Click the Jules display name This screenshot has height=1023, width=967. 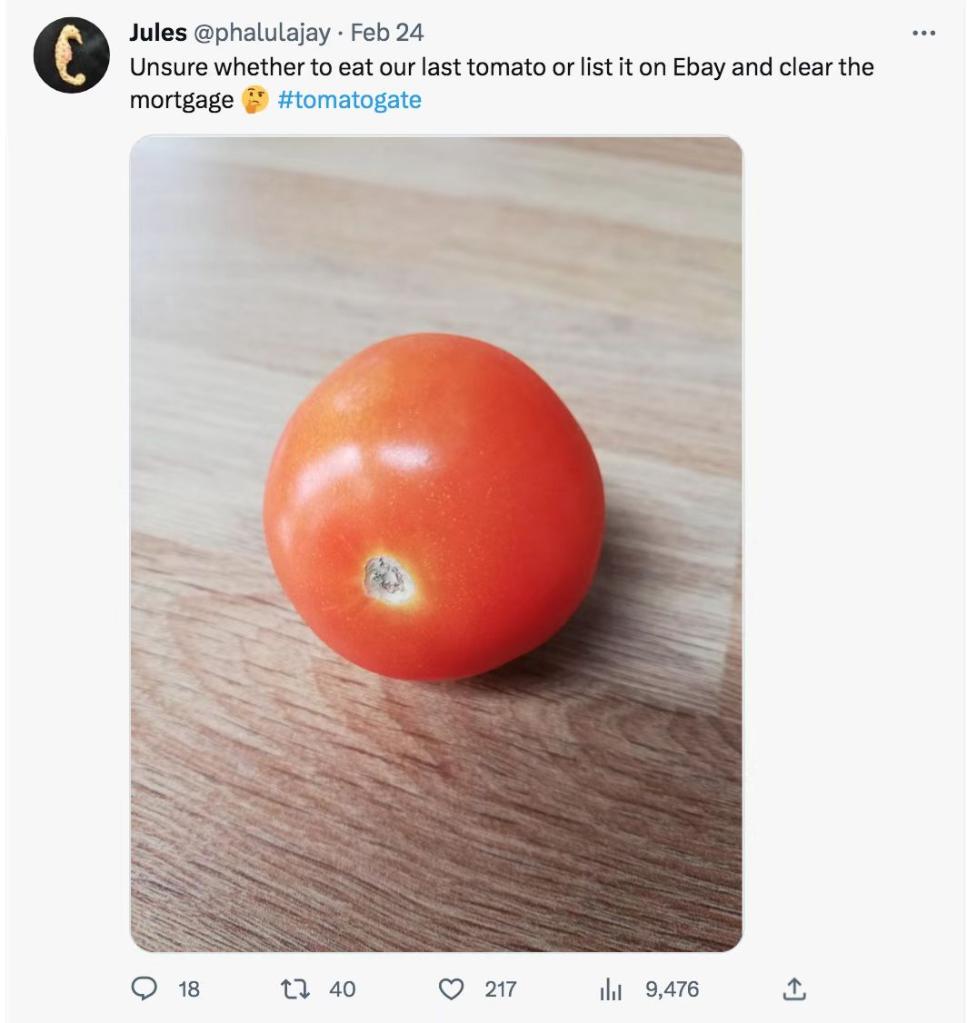point(158,33)
